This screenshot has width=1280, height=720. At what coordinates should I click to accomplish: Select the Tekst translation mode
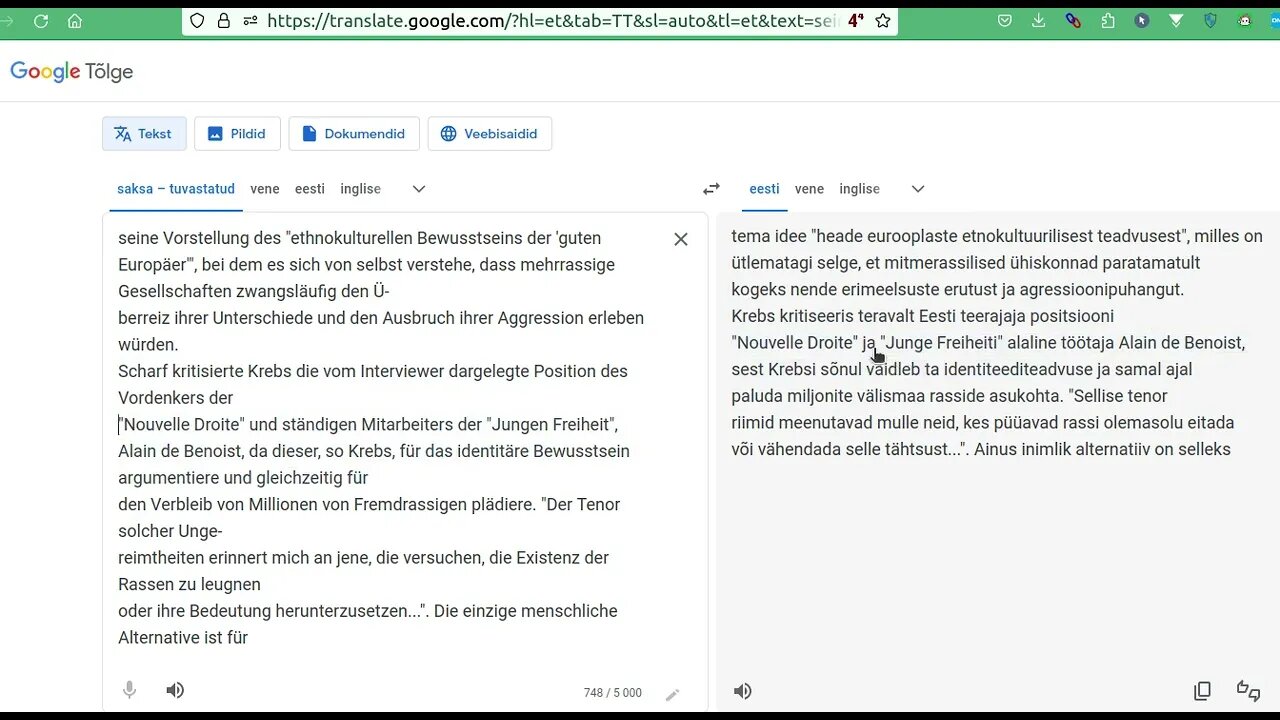[x=144, y=133]
